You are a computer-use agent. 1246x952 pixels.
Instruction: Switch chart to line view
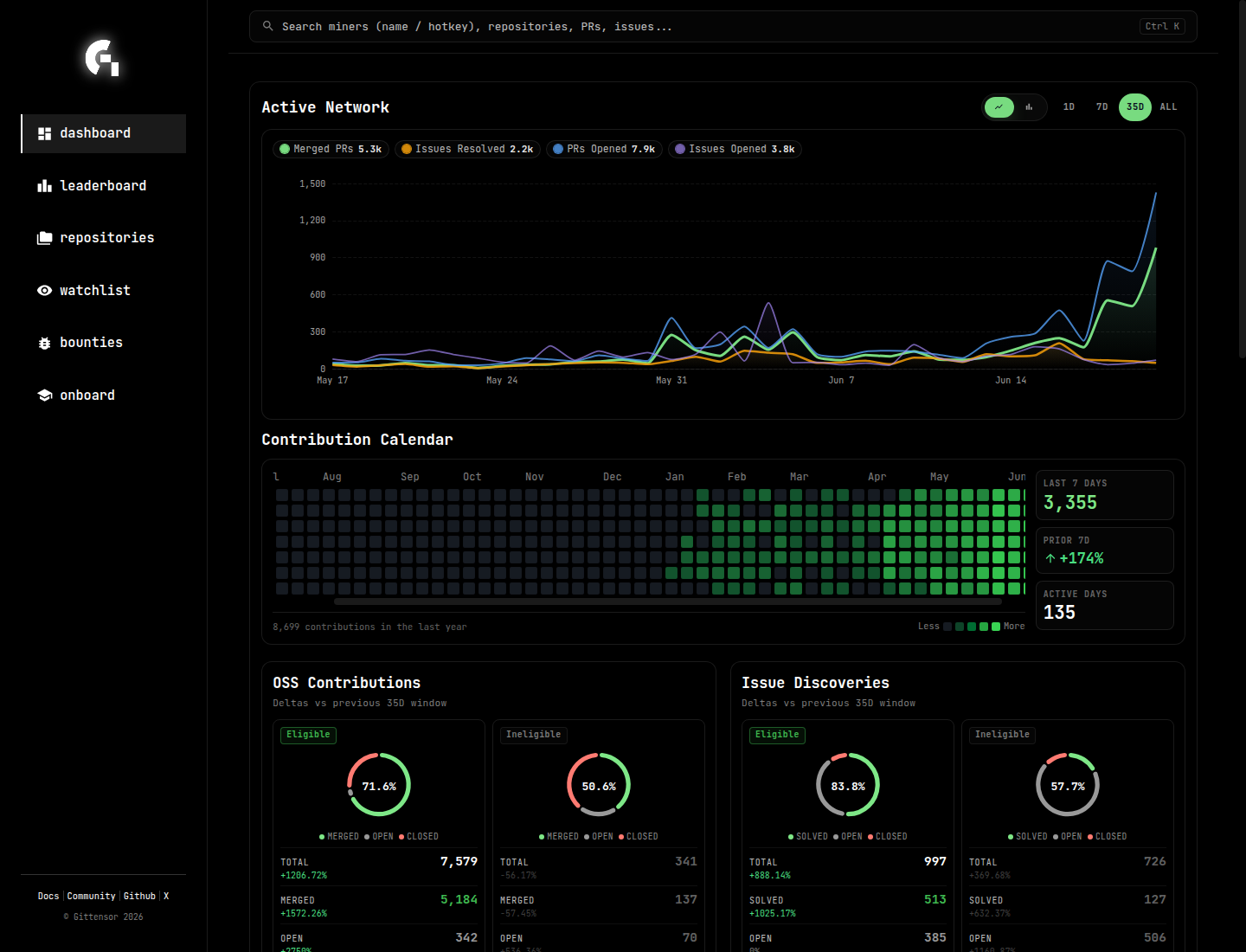pos(999,107)
